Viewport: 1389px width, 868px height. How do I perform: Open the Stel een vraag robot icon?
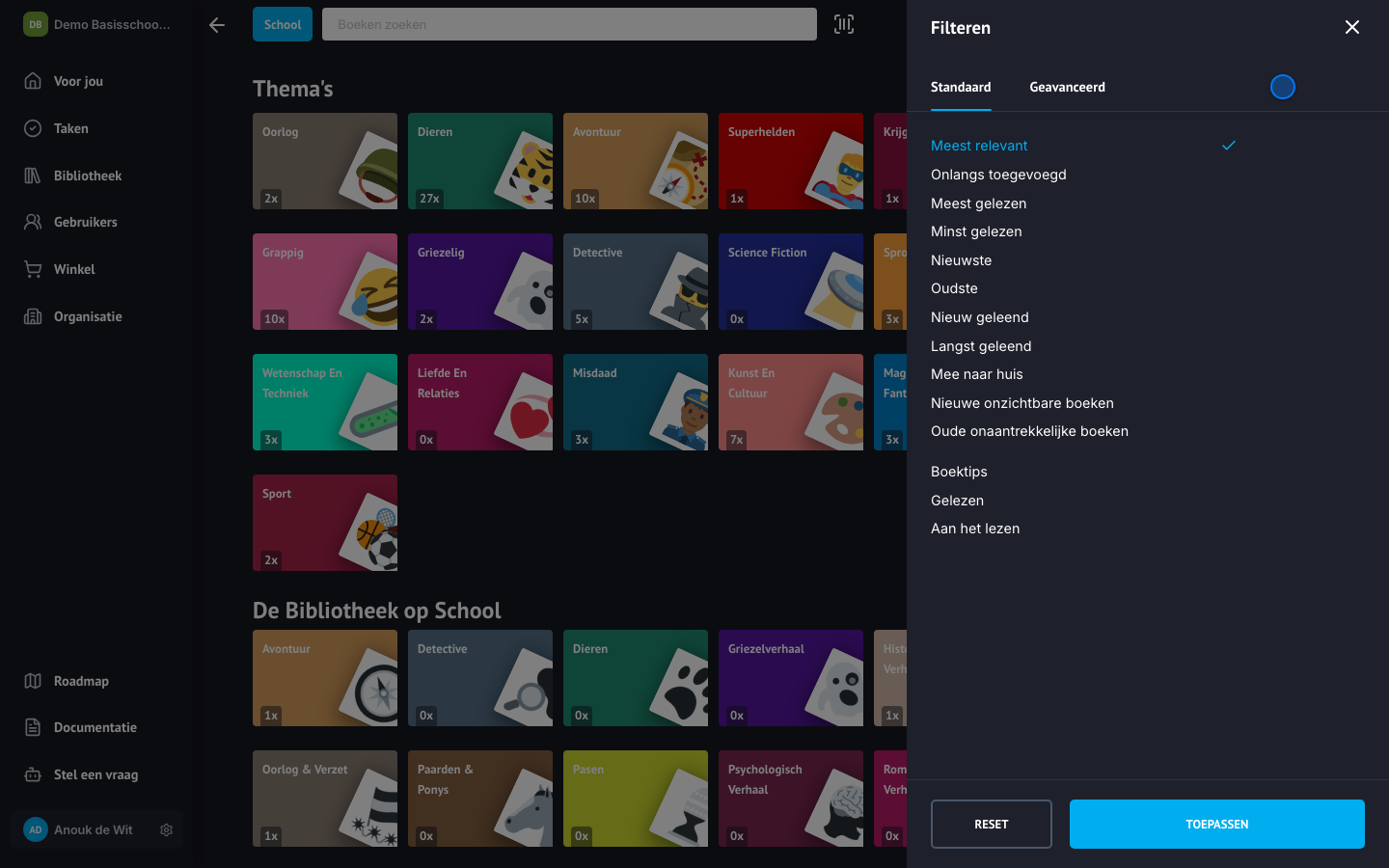(x=33, y=774)
